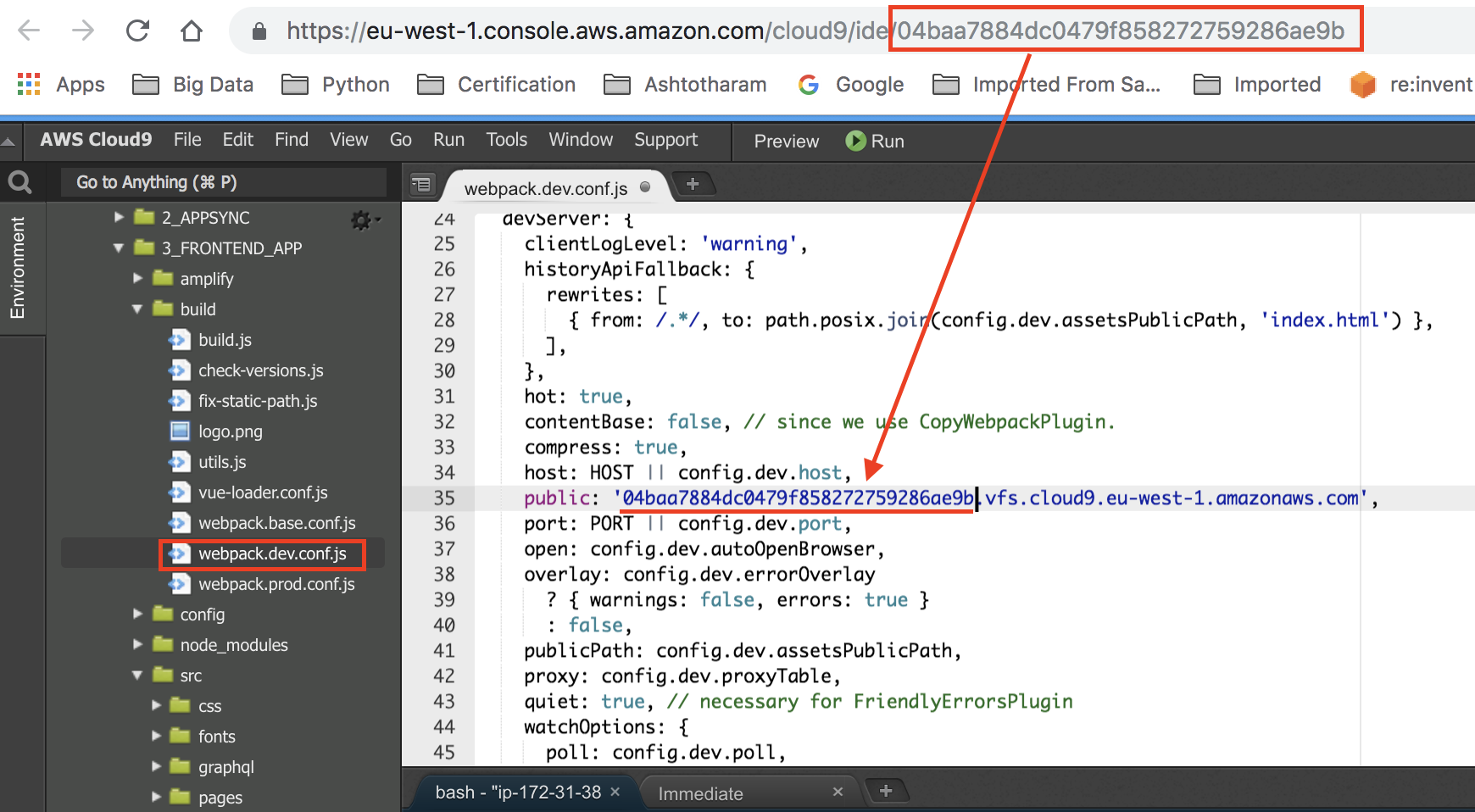The height and width of the screenshot is (812, 1475).
Task: Open build.js in the file tree
Action: pyautogui.click(x=225, y=340)
